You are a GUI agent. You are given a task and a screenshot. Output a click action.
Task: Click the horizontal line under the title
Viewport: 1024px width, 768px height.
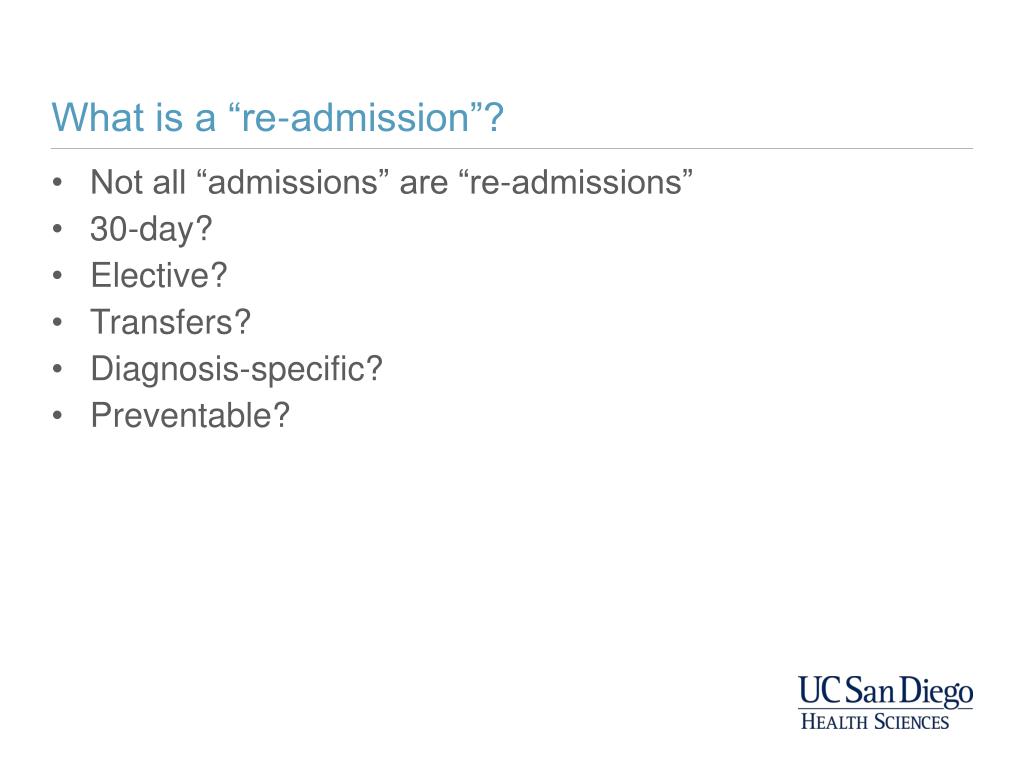(x=512, y=149)
